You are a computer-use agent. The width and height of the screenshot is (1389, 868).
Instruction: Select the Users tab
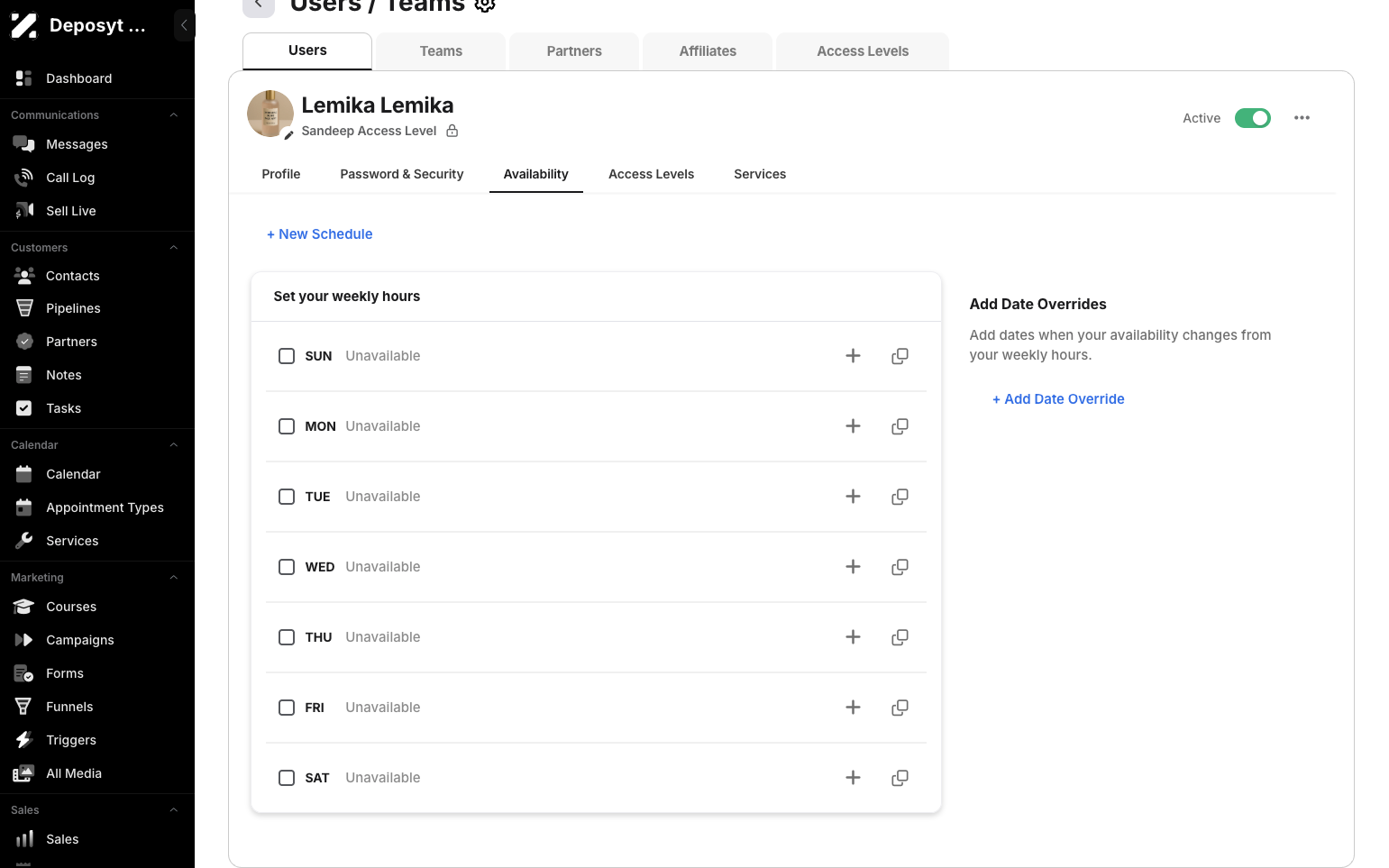(307, 50)
